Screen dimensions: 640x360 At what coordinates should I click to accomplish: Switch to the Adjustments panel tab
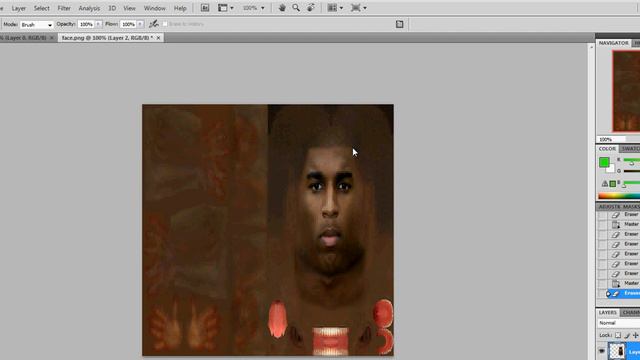[x=610, y=207]
